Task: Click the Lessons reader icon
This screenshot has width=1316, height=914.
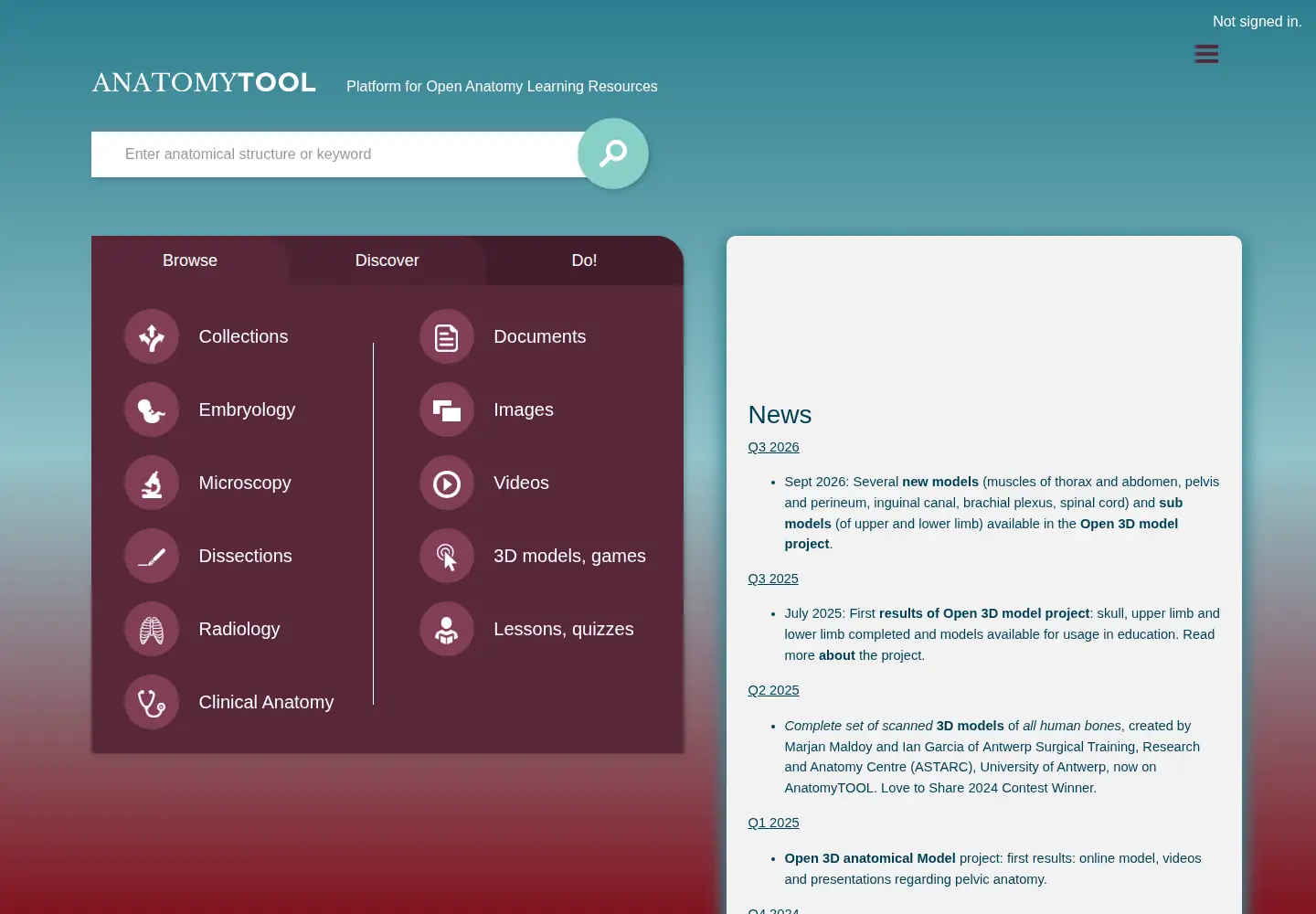Action: [447, 629]
